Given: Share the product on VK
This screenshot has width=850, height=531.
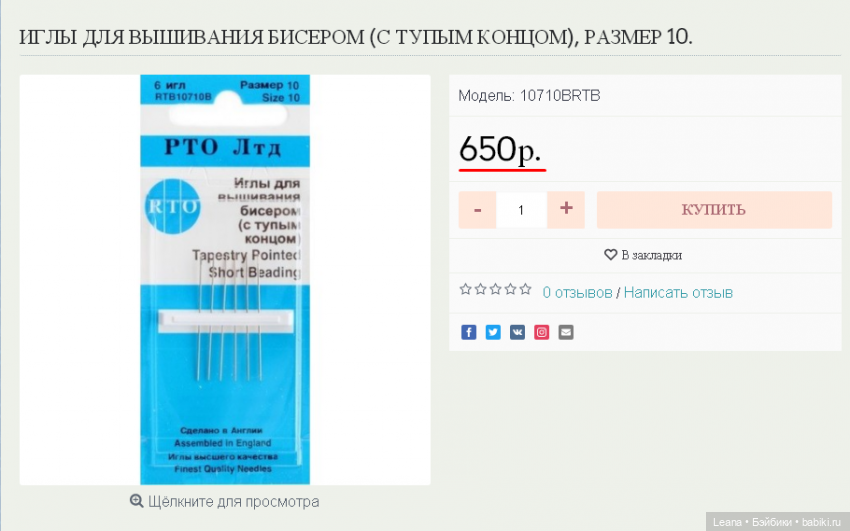Looking at the screenshot, I should 517,332.
